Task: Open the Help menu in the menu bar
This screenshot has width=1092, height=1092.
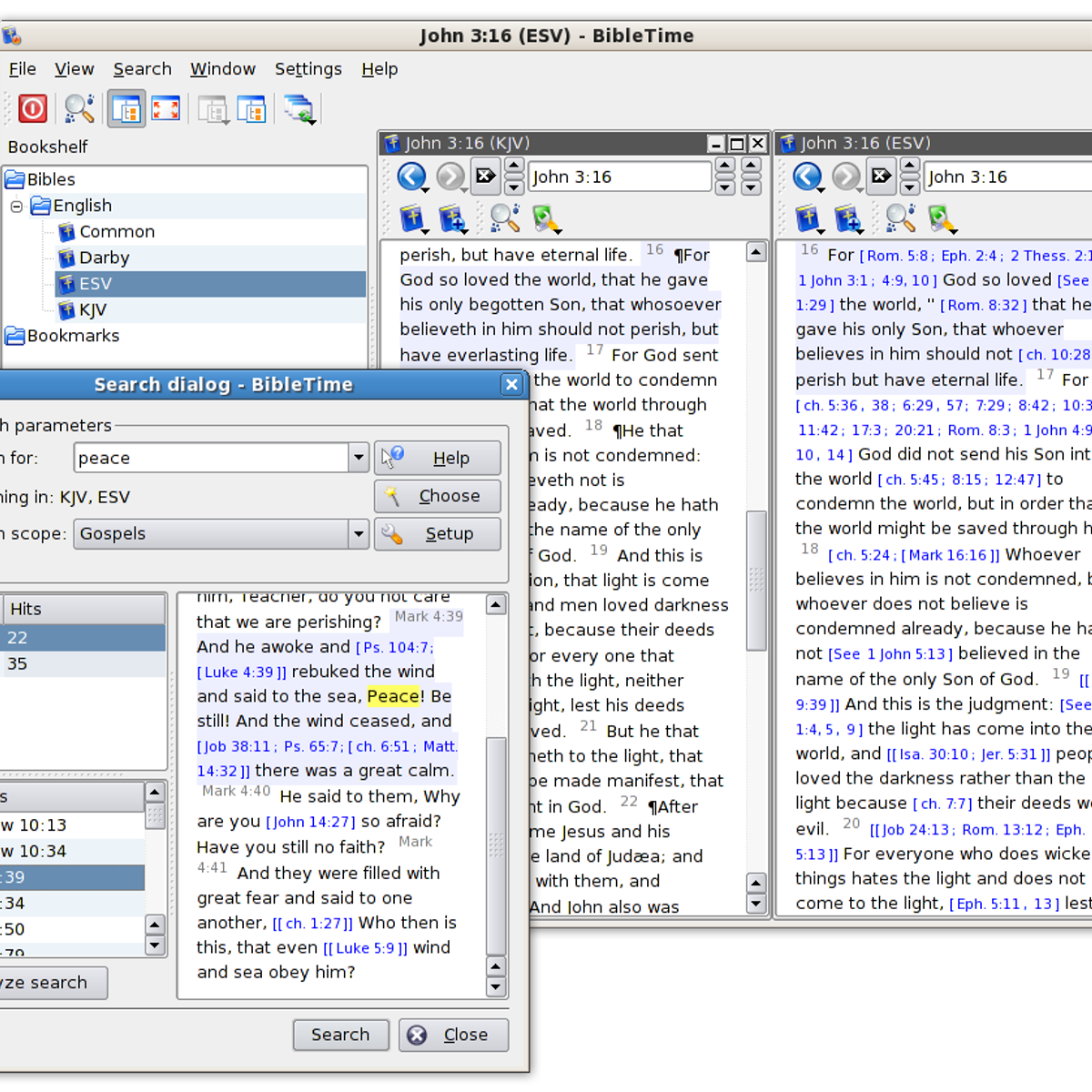Action: click(x=379, y=69)
